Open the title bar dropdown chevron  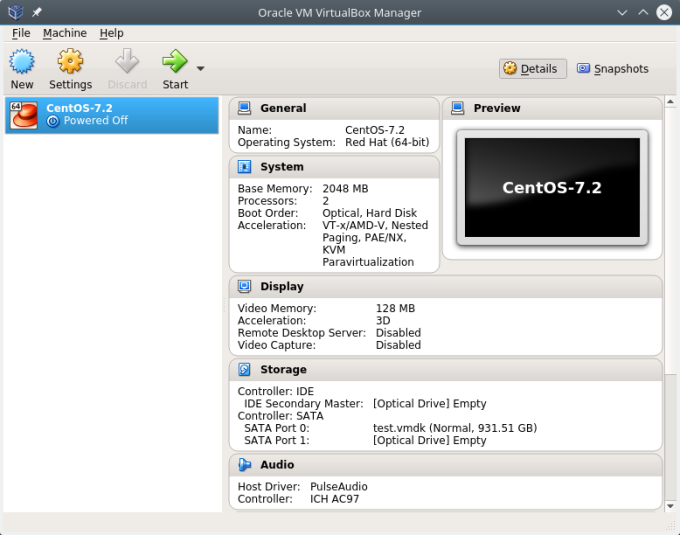point(623,13)
